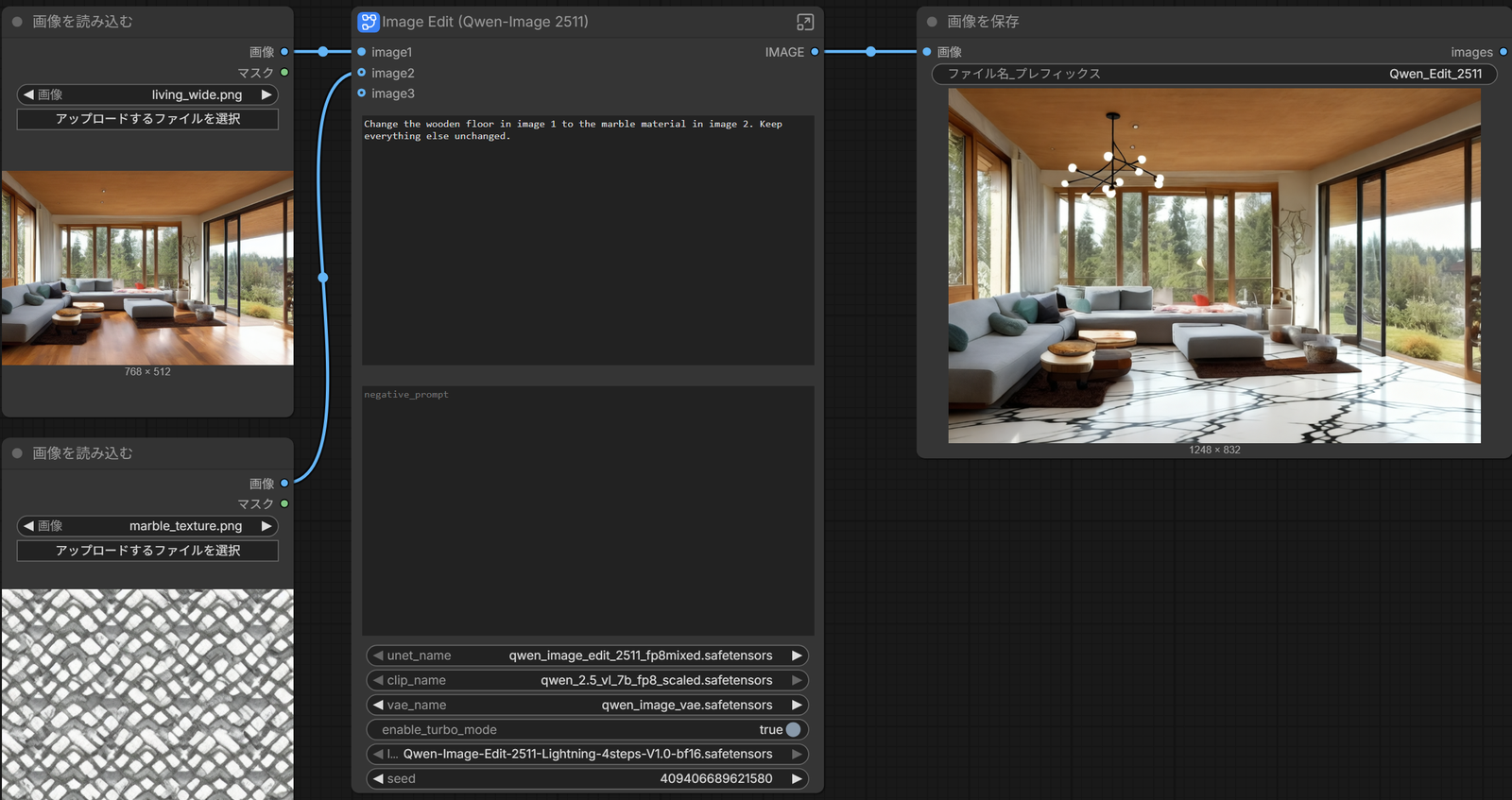Click the living room input preview thumbnail
Image resolution: width=1512 pixels, height=800 pixels.
click(x=147, y=268)
